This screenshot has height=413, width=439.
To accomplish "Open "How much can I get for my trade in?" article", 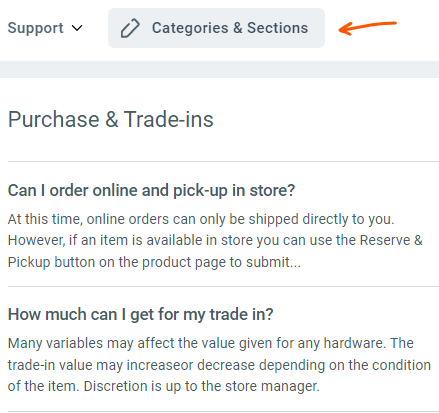I will pyautogui.click(x=140, y=314).
